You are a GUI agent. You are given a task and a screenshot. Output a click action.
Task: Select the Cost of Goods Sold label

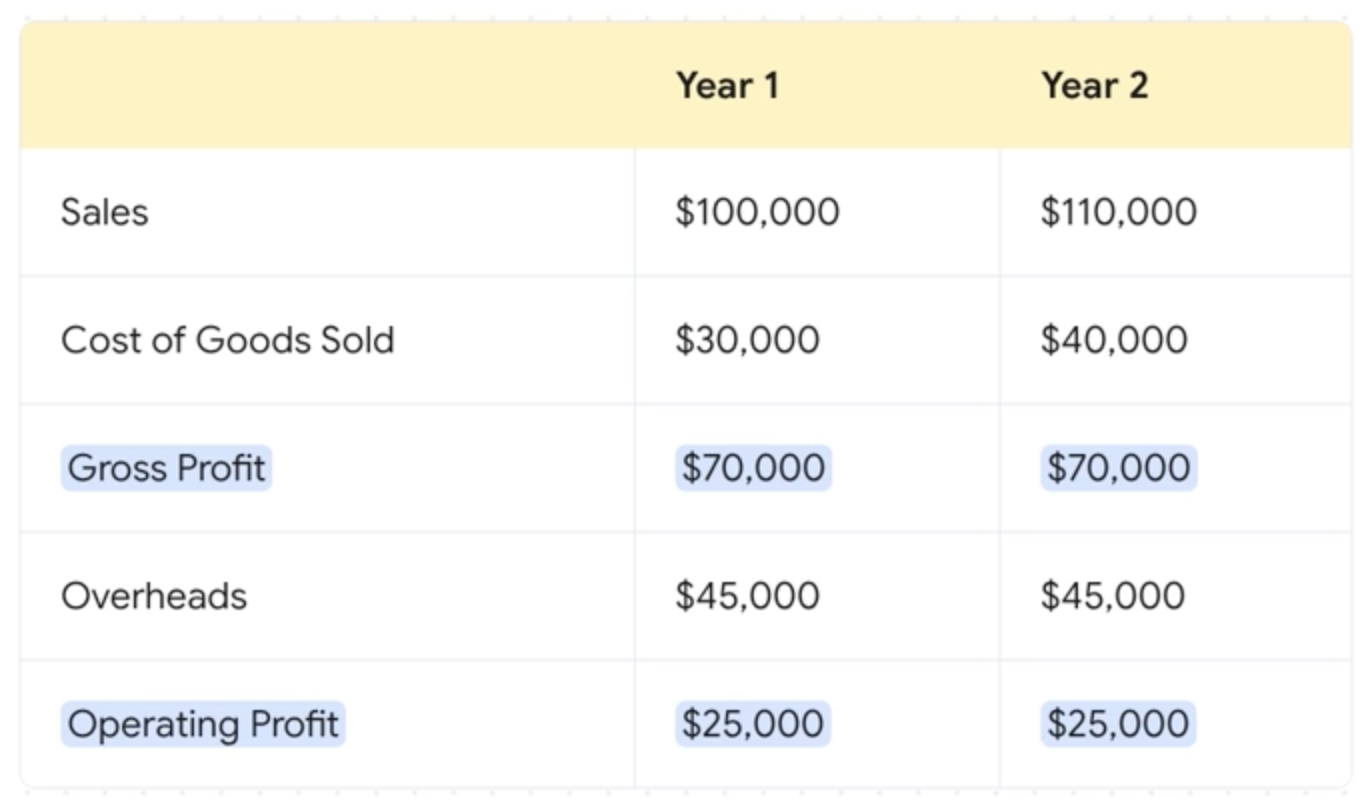[227, 340]
